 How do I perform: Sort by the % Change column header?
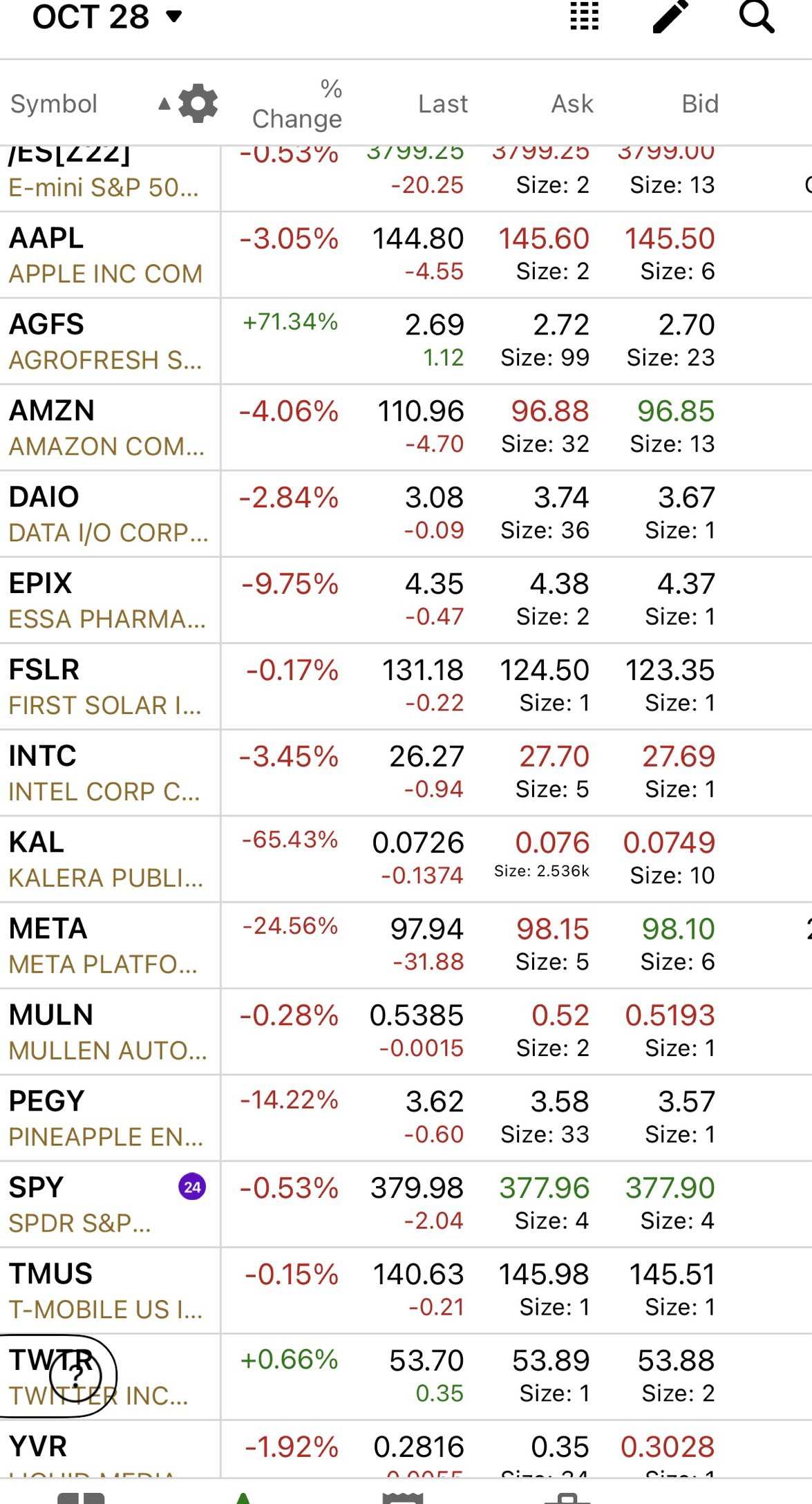coord(297,104)
